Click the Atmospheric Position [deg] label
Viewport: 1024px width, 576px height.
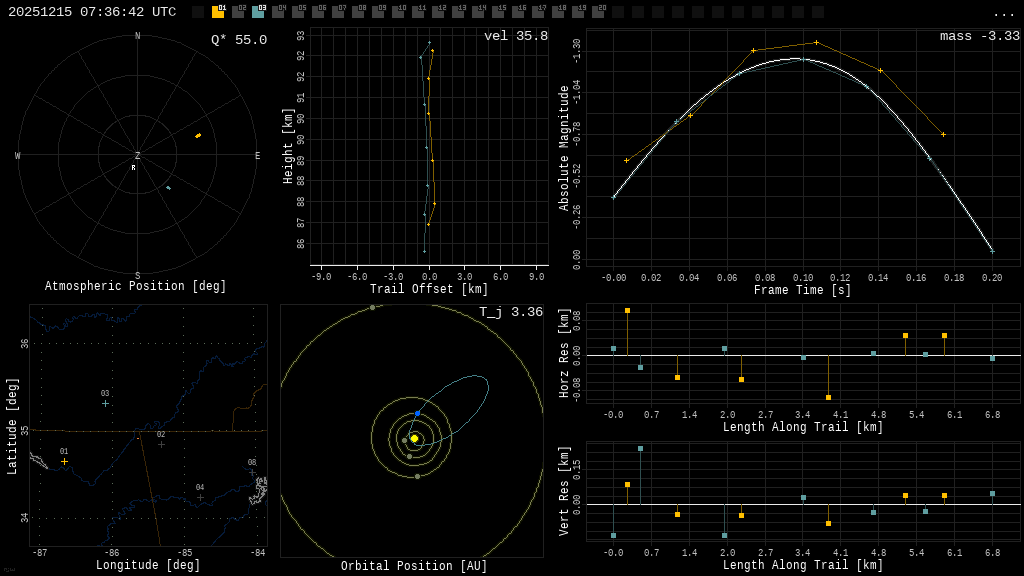pos(135,286)
